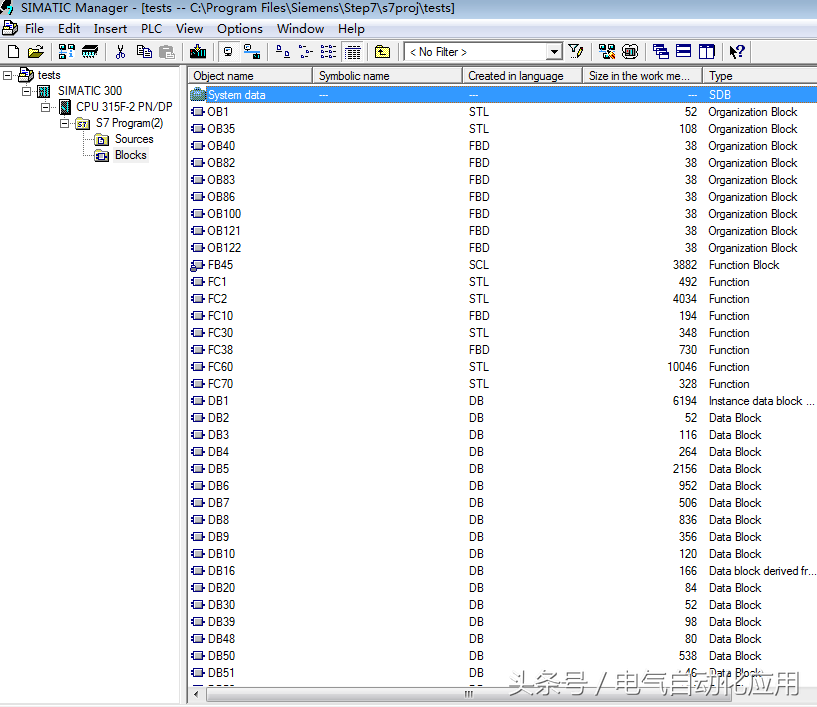Click the Accessible Nodes toolbar icon
817x707 pixels.
pyautogui.click(x=67, y=51)
